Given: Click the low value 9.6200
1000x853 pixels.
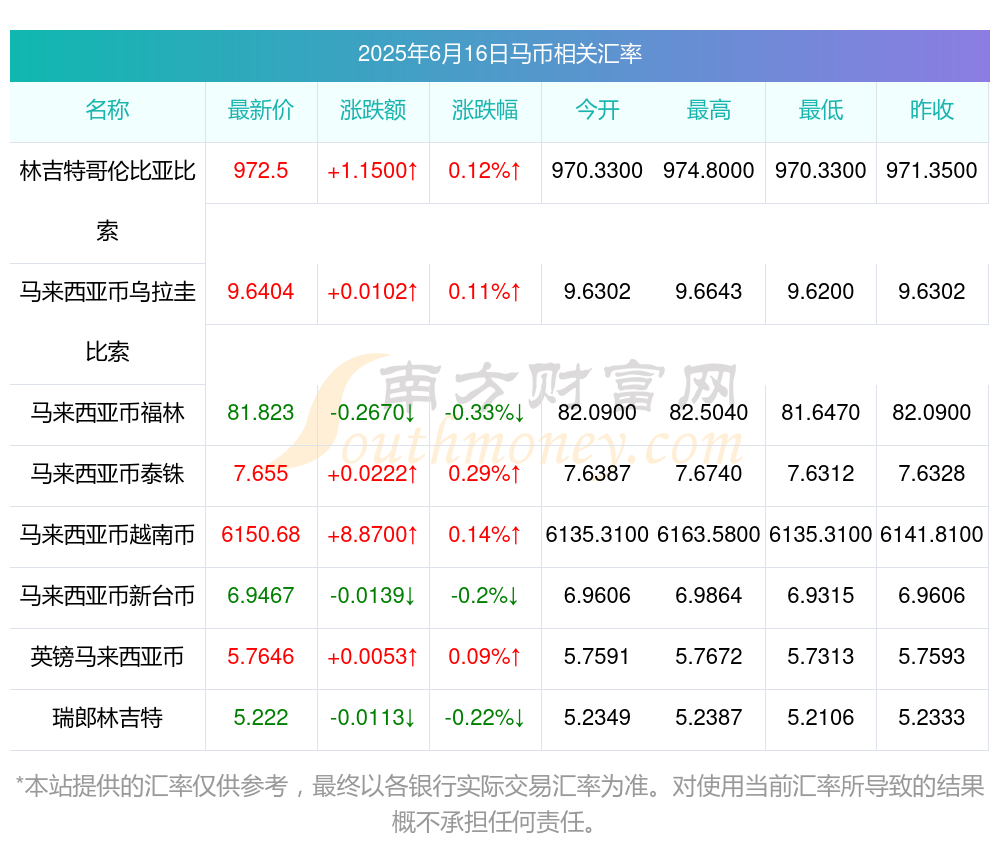Looking at the screenshot, I should (x=821, y=292).
